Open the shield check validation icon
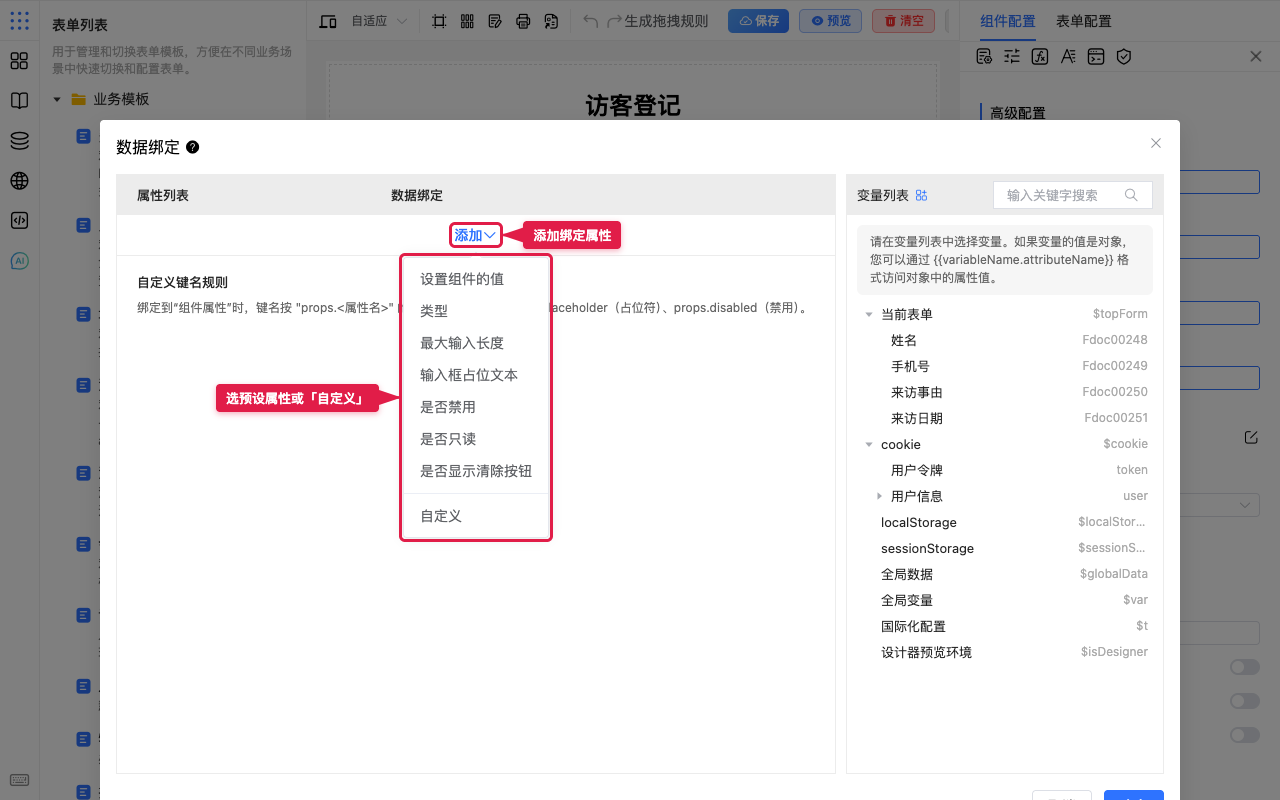This screenshot has height=800, width=1280. [1124, 57]
